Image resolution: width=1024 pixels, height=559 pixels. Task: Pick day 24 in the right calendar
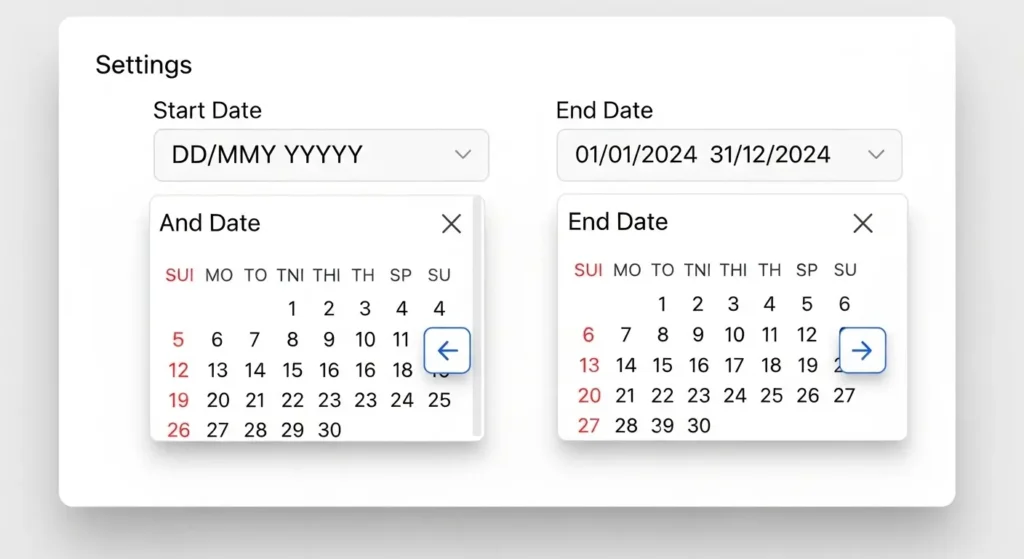click(x=734, y=395)
